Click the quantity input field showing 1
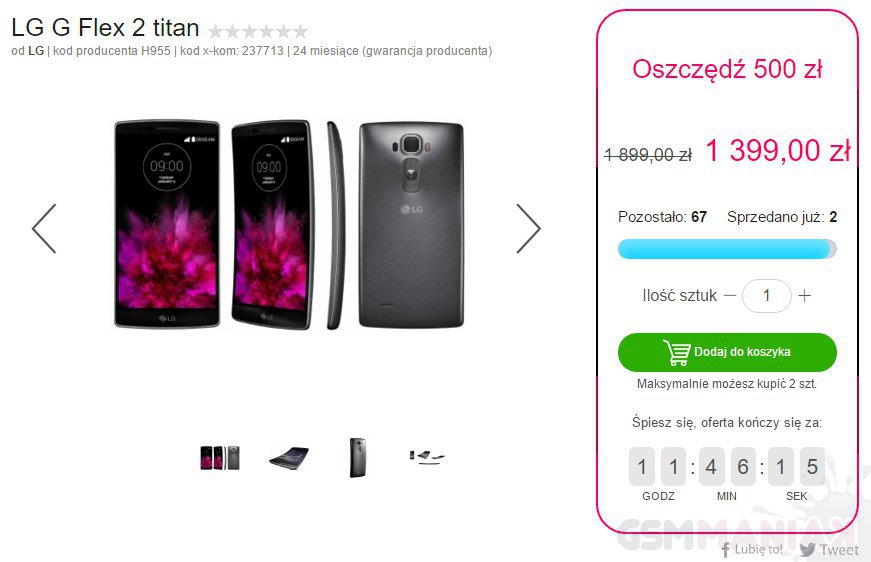This screenshot has width=871, height=562. (767, 296)
